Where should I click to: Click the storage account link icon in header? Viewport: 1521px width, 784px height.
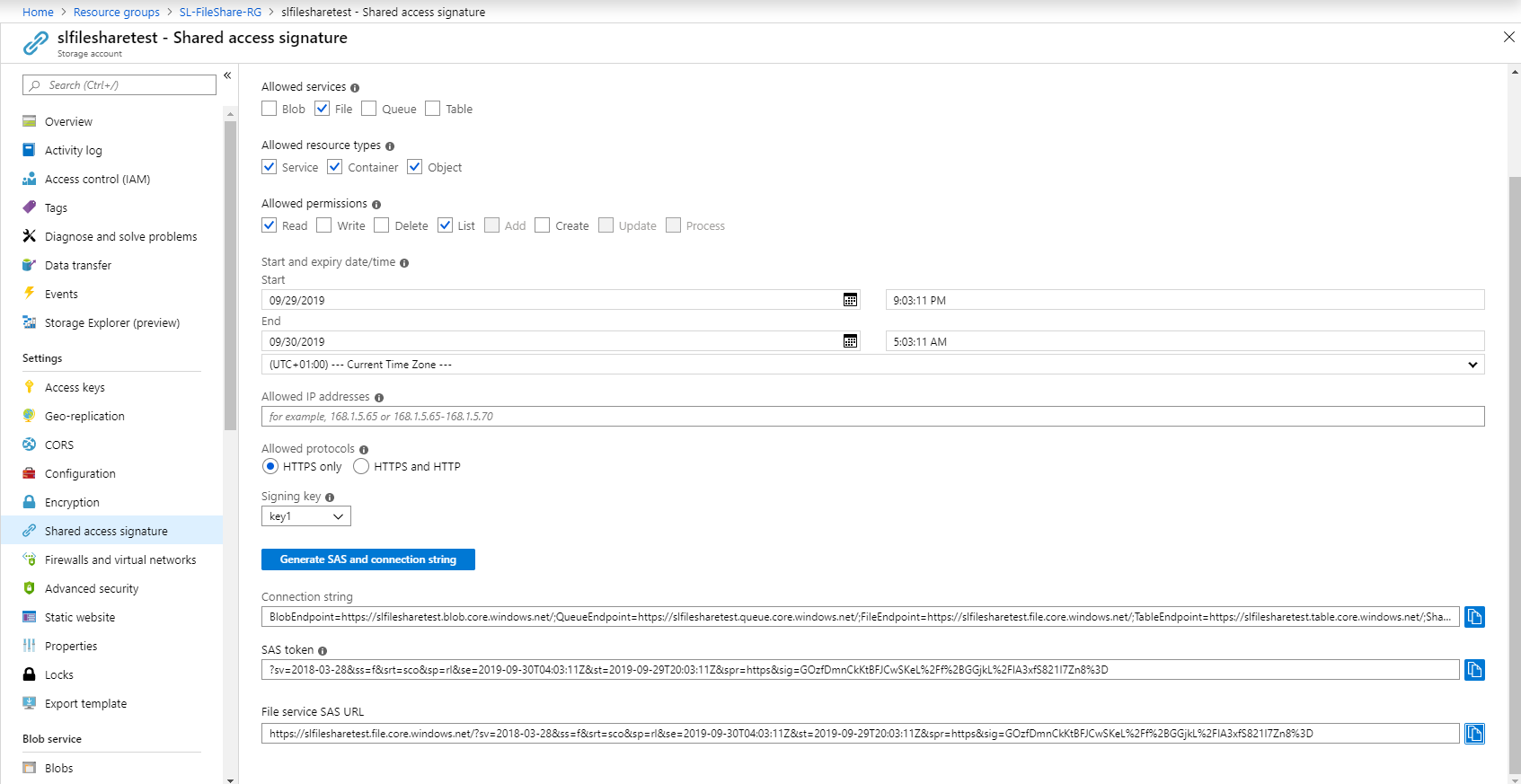[x=36, y=42]
